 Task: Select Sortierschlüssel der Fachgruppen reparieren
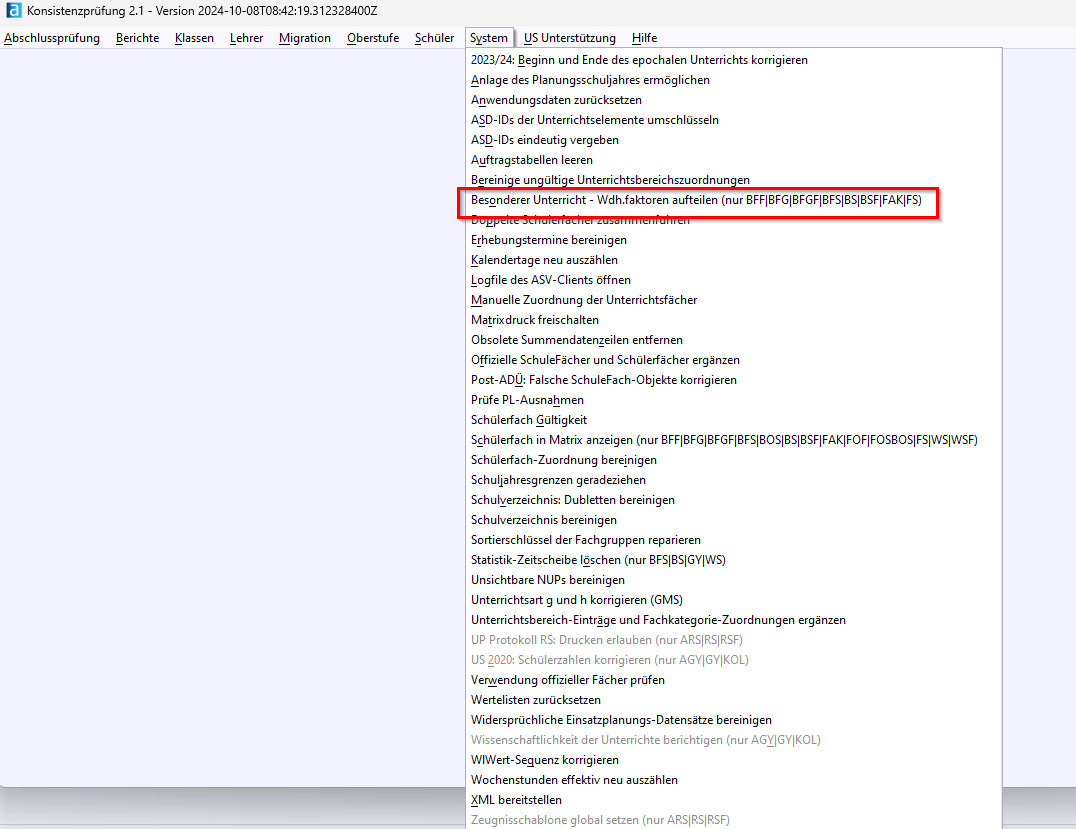[734, 539]
